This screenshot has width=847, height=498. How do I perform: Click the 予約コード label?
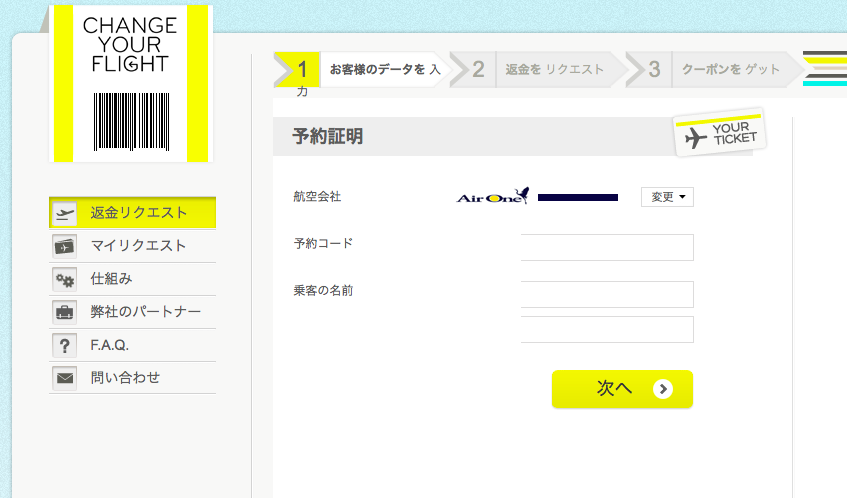point(323,244)
